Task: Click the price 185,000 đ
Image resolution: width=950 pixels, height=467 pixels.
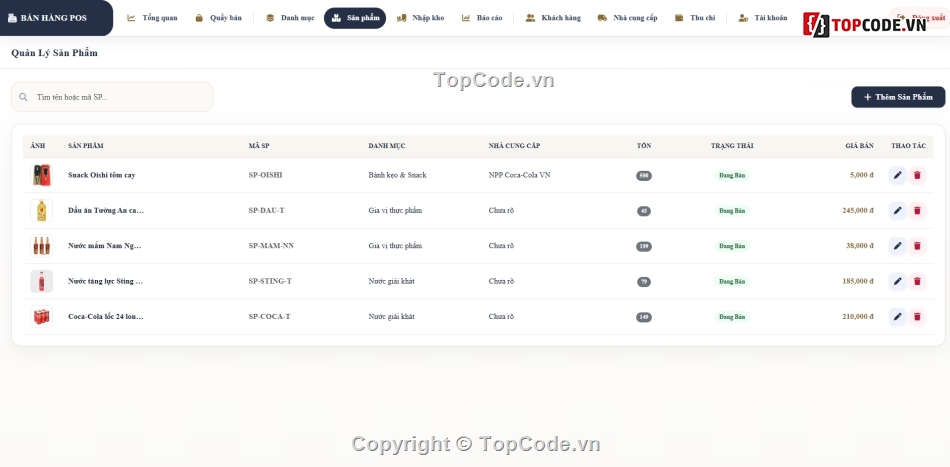Action: point(858,282)
